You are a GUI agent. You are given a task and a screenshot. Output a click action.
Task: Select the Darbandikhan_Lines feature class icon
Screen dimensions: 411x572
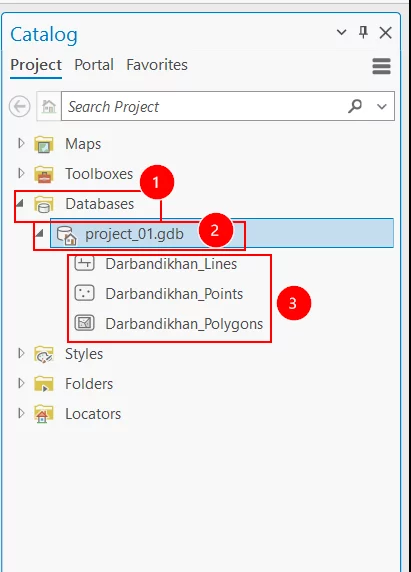(x=85, y=263)
